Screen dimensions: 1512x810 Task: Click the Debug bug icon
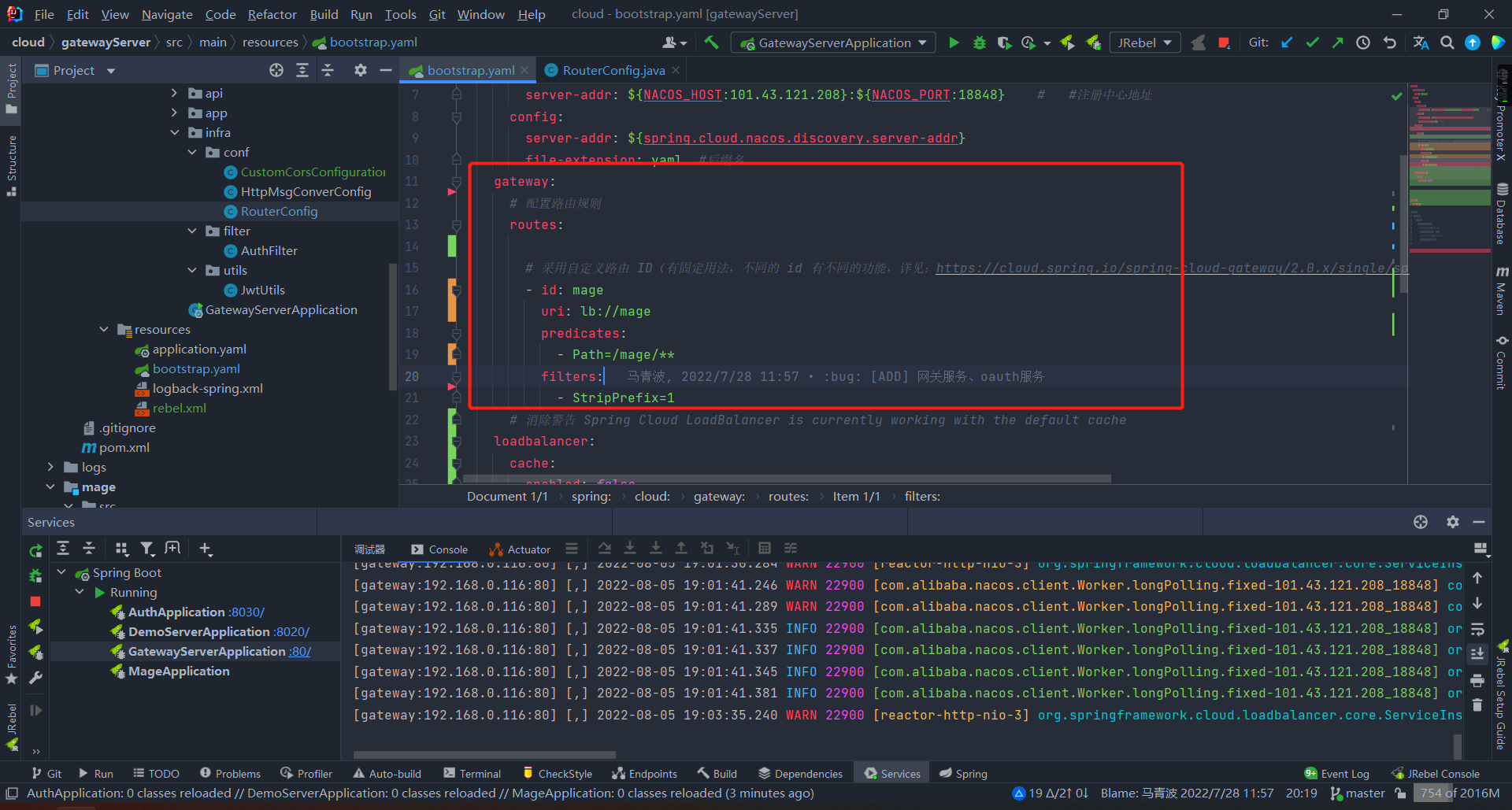click(980, 43)
